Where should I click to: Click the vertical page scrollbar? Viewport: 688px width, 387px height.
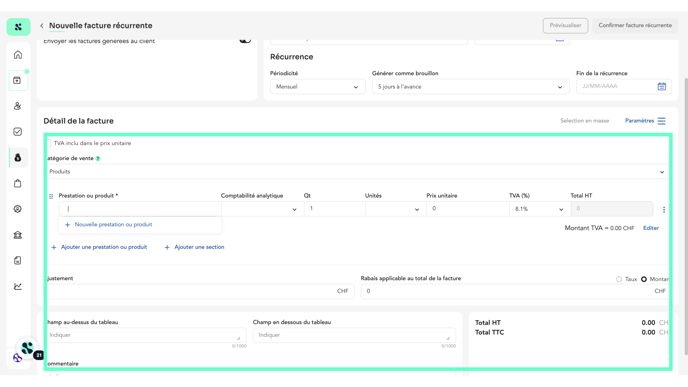tap(686, 216)
